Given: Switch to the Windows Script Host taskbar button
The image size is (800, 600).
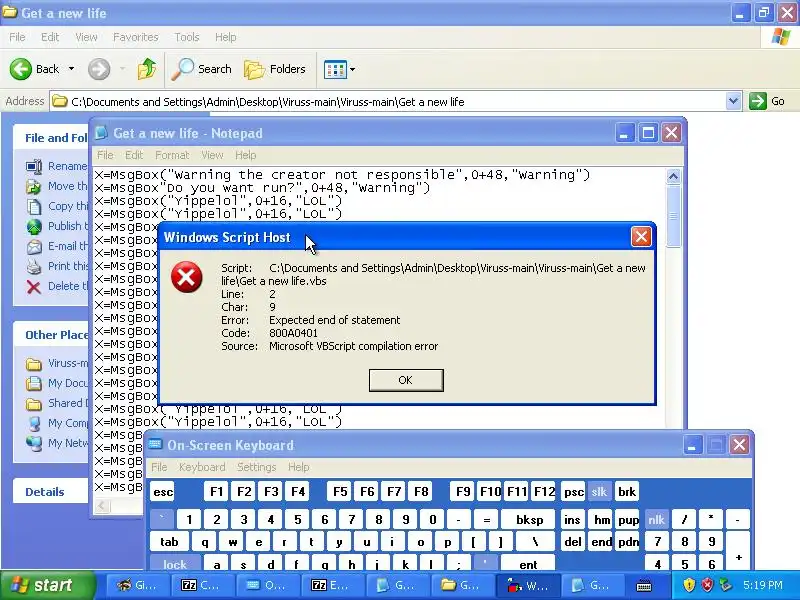Looking at the screenshot, I should click(x=528, y=585).
